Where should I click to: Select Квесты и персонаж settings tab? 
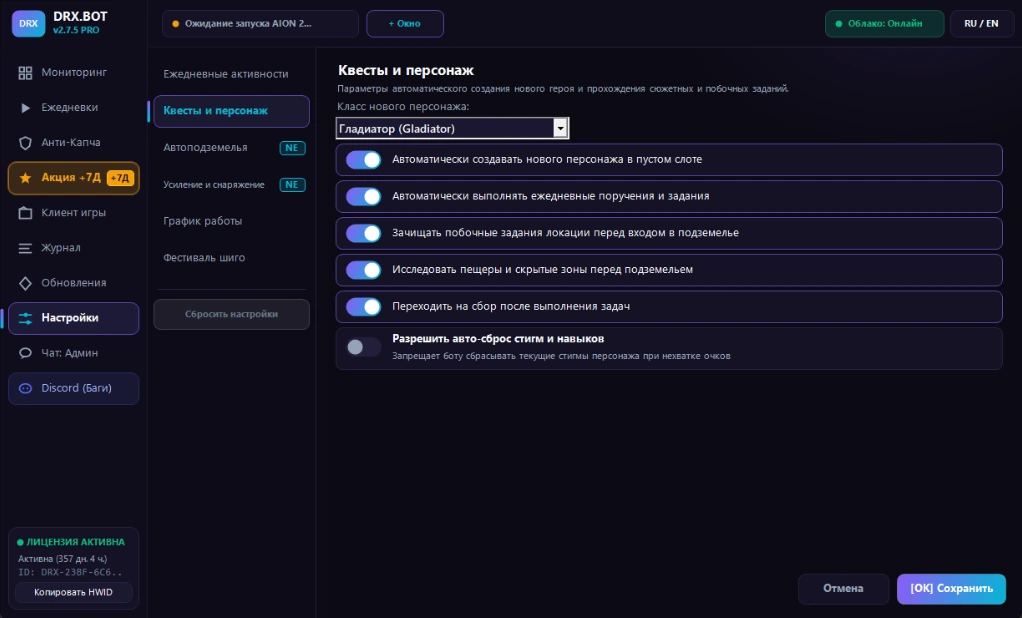pos(231,111)
